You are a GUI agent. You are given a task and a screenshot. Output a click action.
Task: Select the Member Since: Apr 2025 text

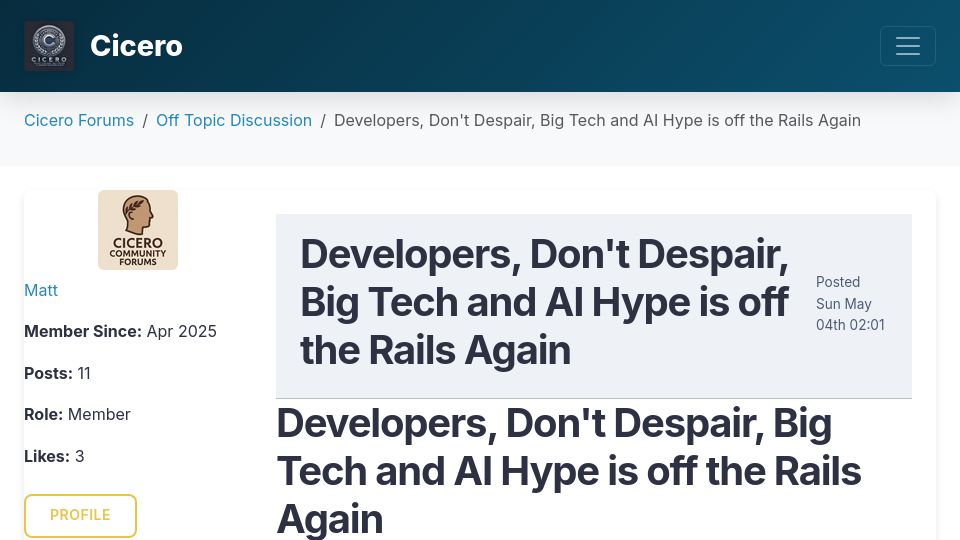120,331
